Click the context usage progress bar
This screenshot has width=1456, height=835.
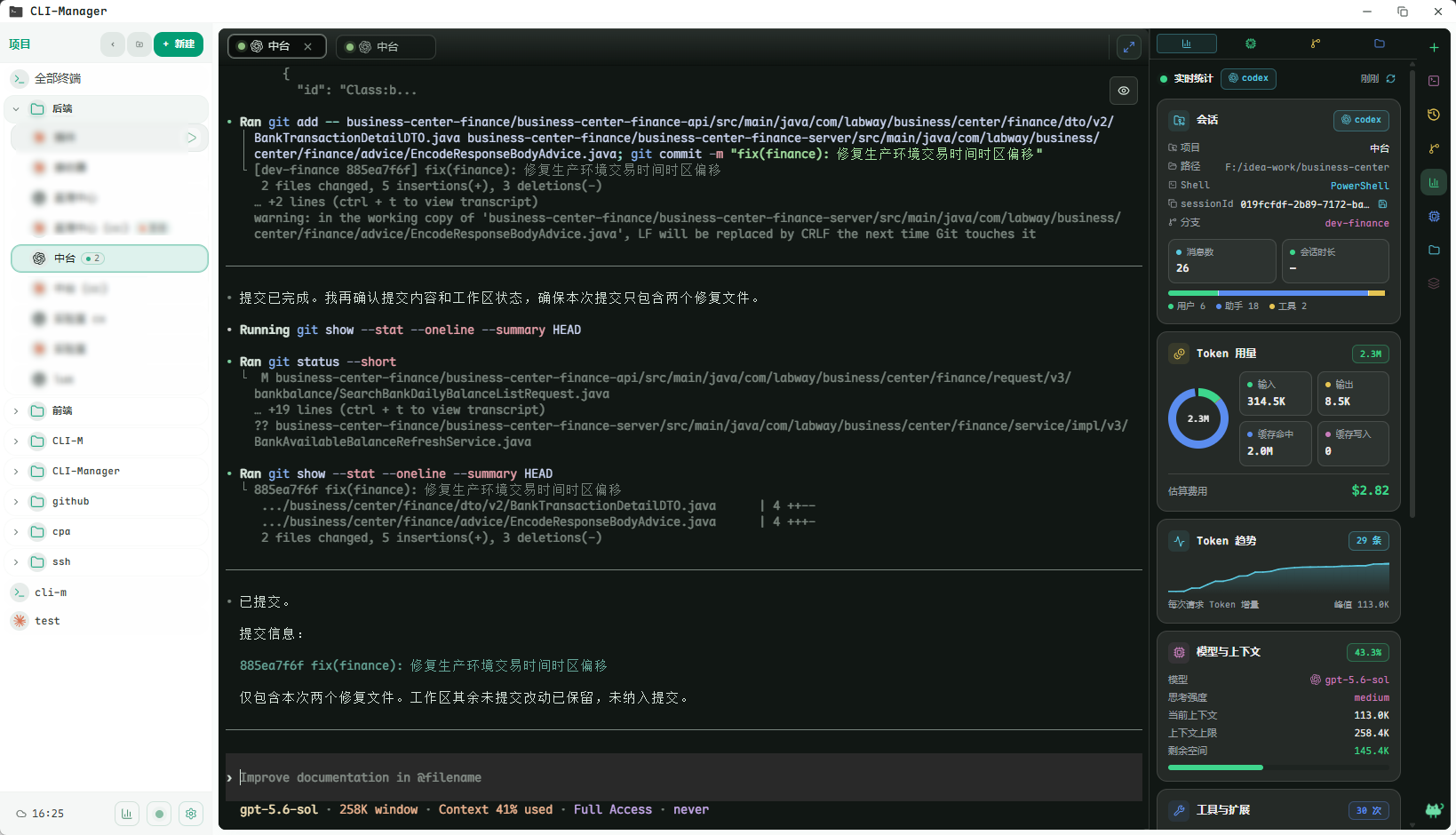click(x=1278, y=767)
